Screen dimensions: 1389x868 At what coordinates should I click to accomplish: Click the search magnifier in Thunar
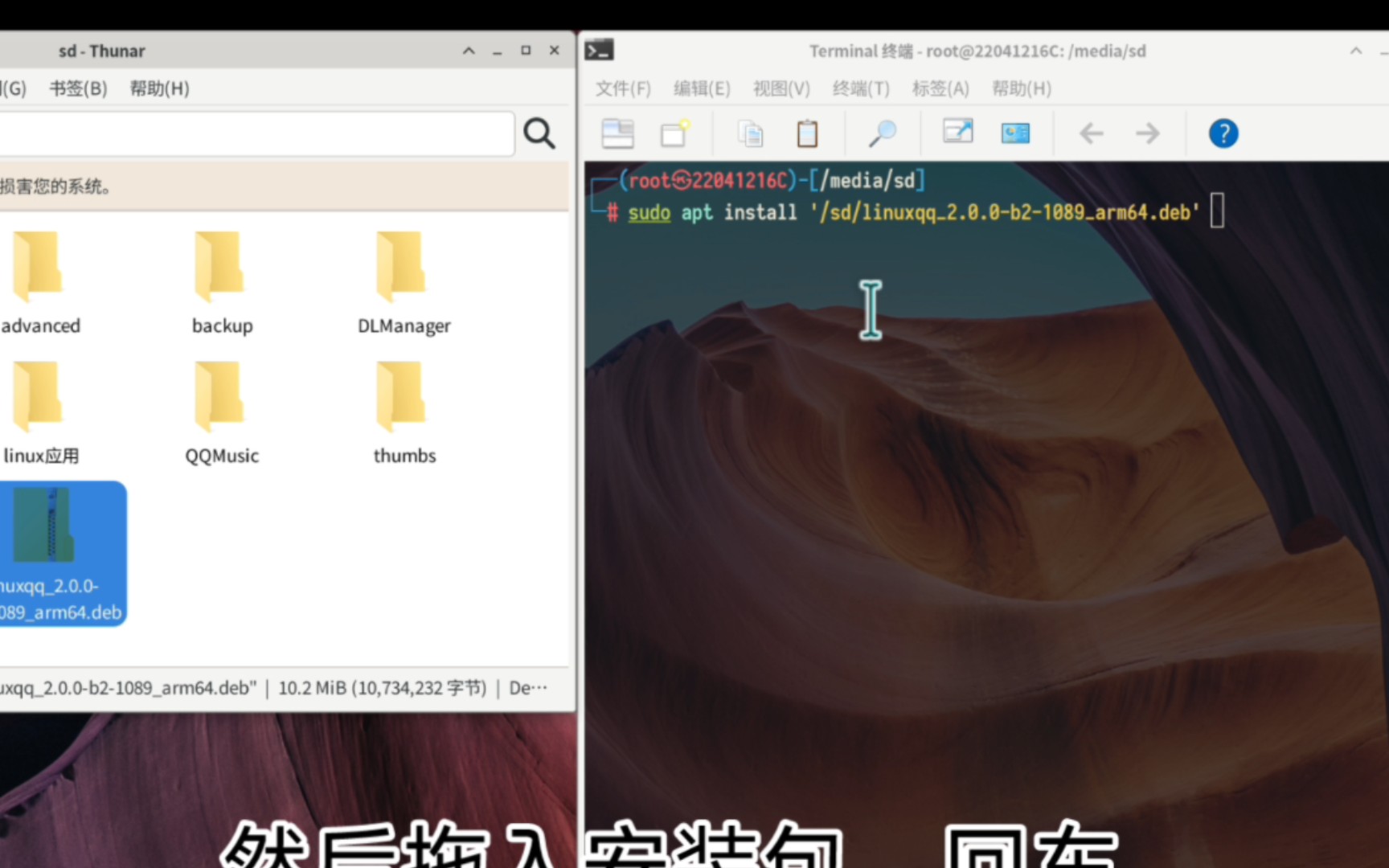click(539, 133)
